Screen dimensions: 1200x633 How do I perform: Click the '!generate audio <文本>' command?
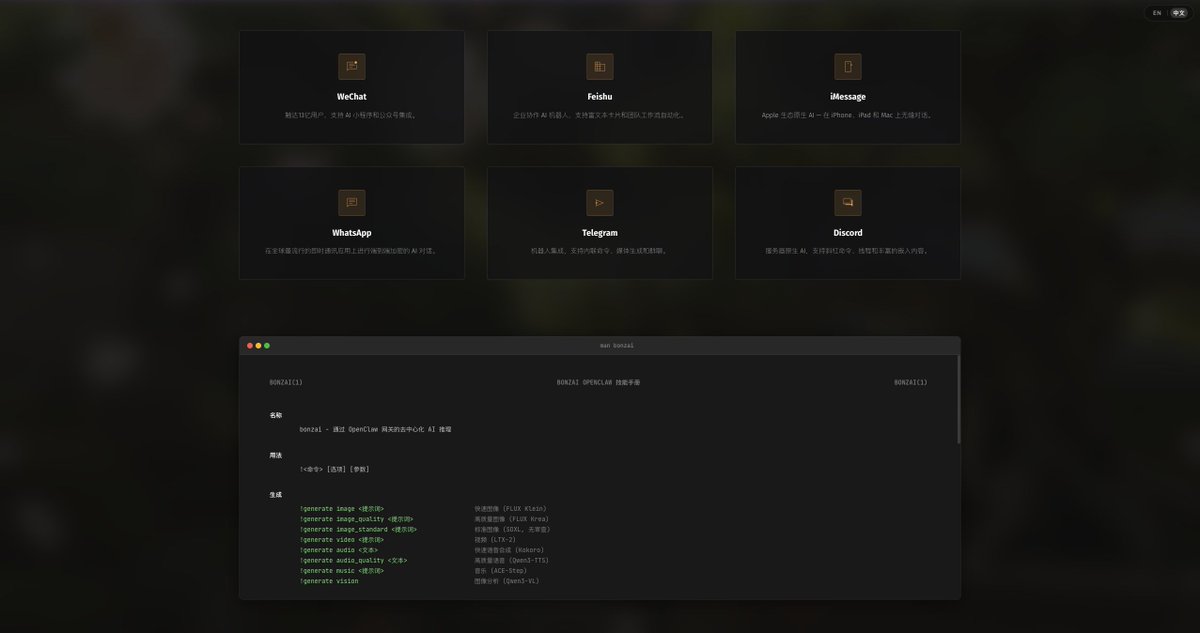pos(339,550)
